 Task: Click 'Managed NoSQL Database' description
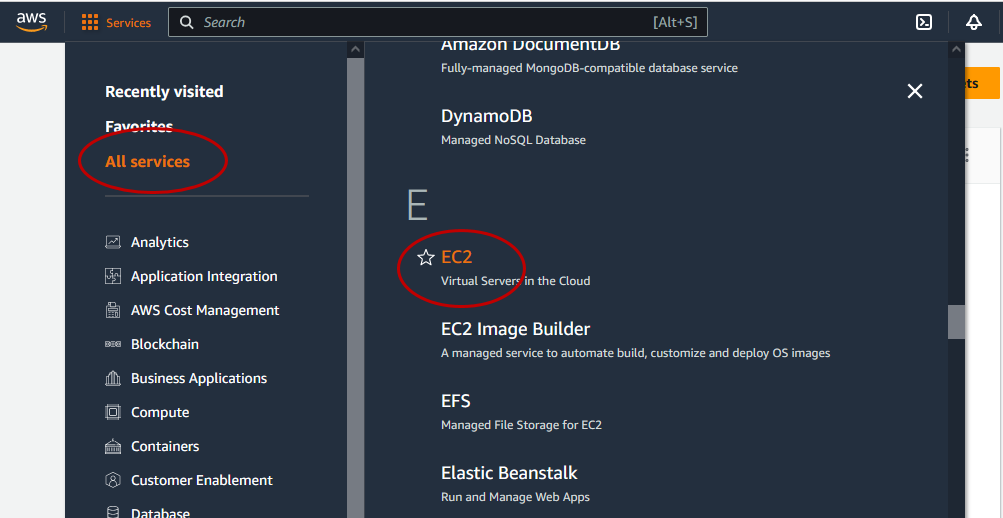click(x=513, y=139)
